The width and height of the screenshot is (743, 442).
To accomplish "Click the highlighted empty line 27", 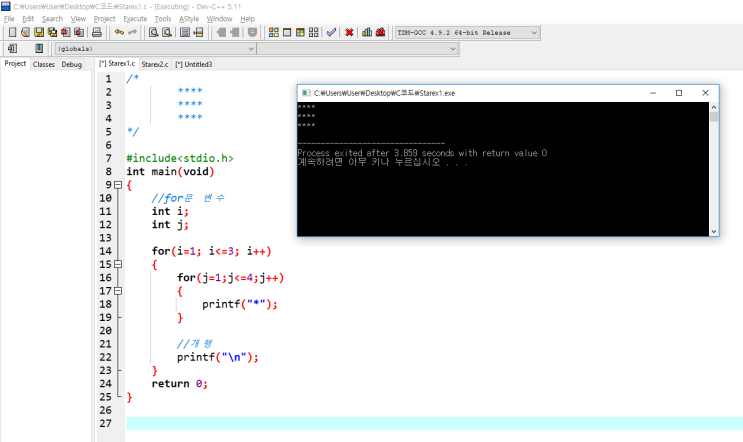I will click(x=434, y=424).
